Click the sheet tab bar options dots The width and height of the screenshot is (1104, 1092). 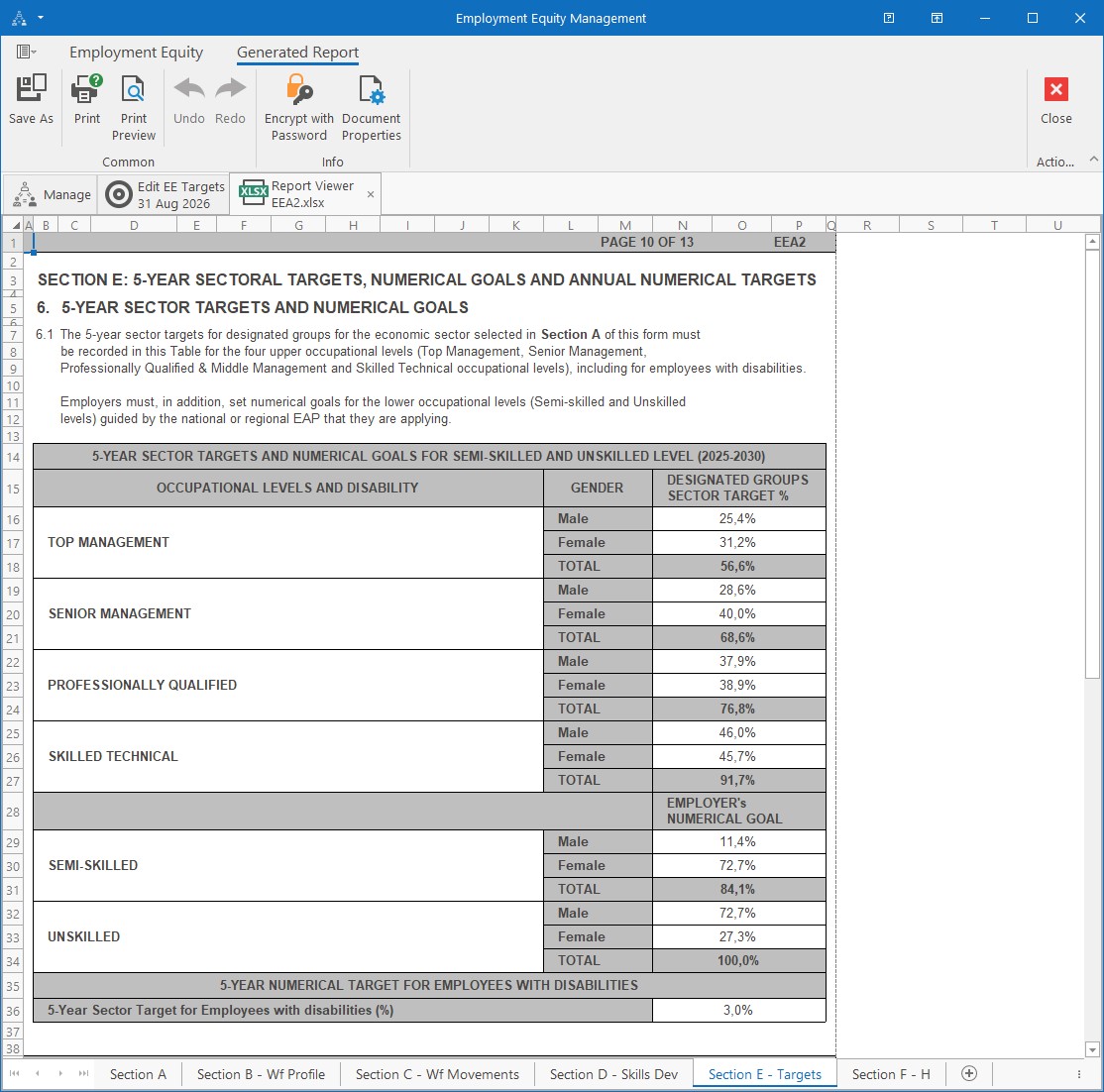[1078, 1074]
